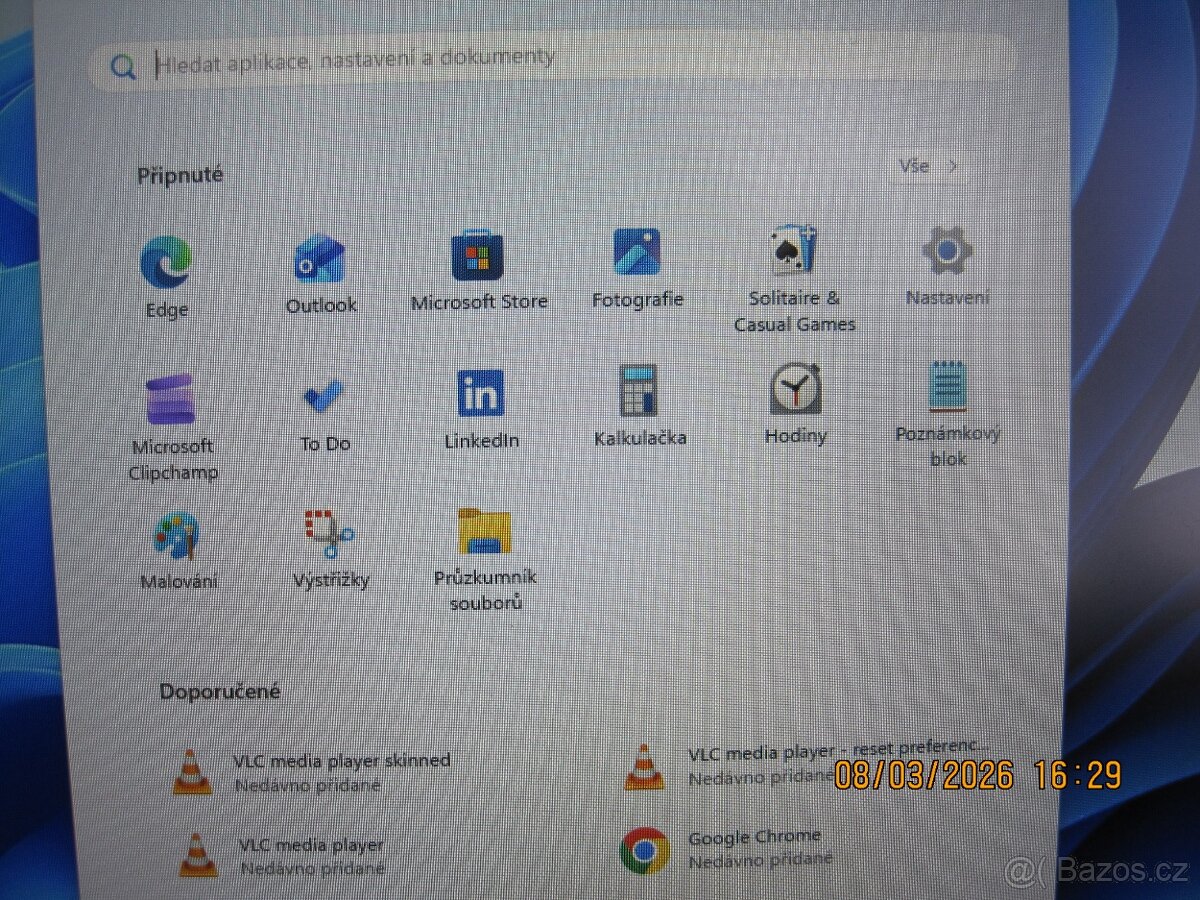1200x900 pixels.
Task: Open the Hodiny clock app
Action: [795, 390]
